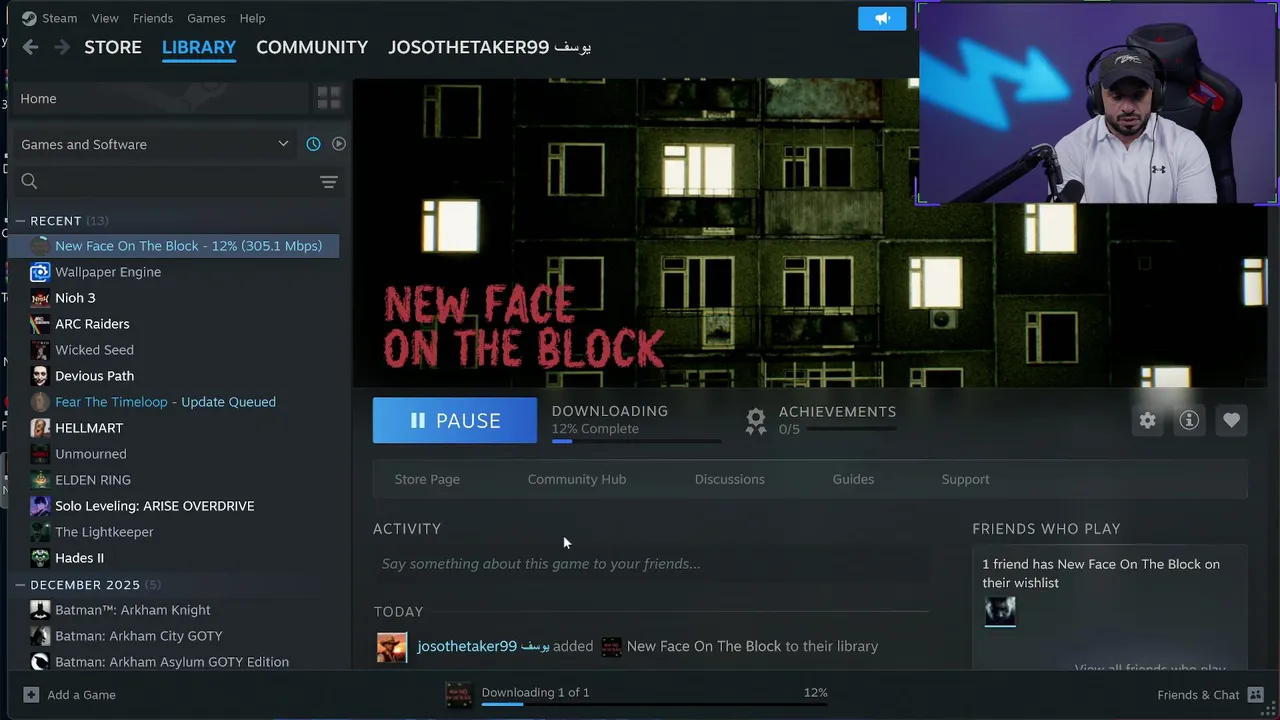Open the announcements megaphone button
Screen dimensions: 1280x720
click(882, 18)
